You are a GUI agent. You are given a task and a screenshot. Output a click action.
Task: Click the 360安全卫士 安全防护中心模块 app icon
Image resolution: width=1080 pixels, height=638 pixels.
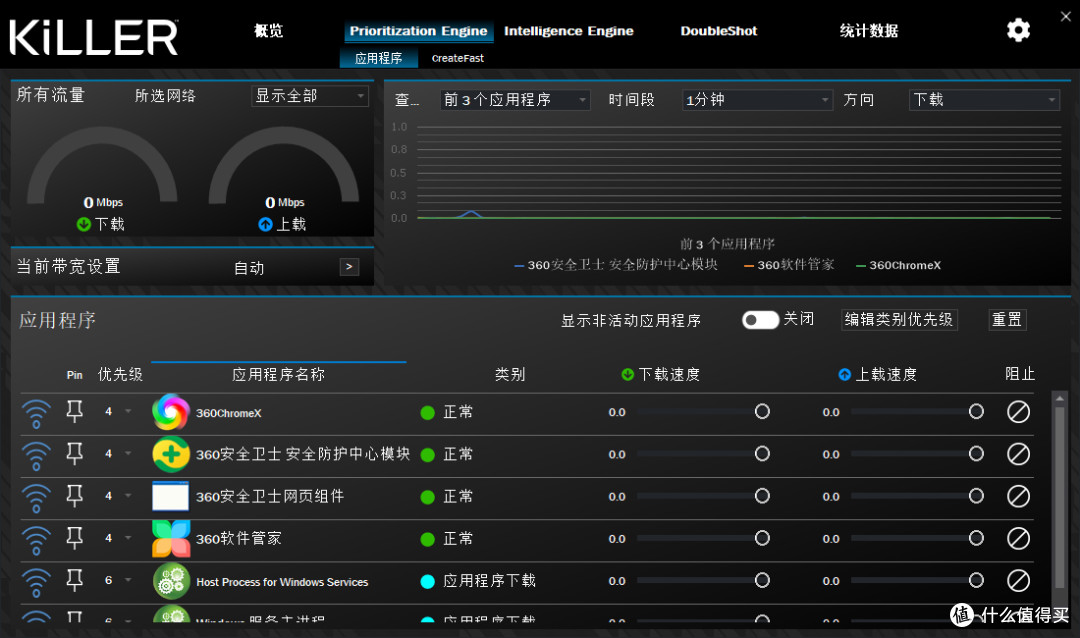[x=171, y=454]
